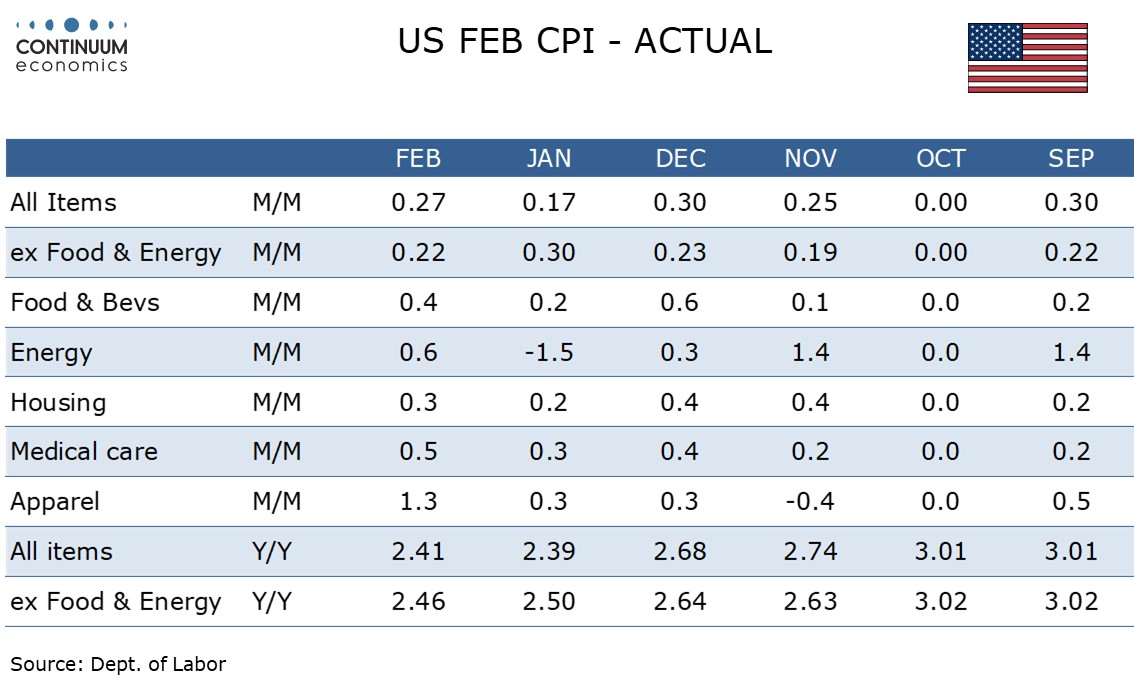The image size is (1134, 680).
Task: Click the NOV column header
Action: point(810,158)
